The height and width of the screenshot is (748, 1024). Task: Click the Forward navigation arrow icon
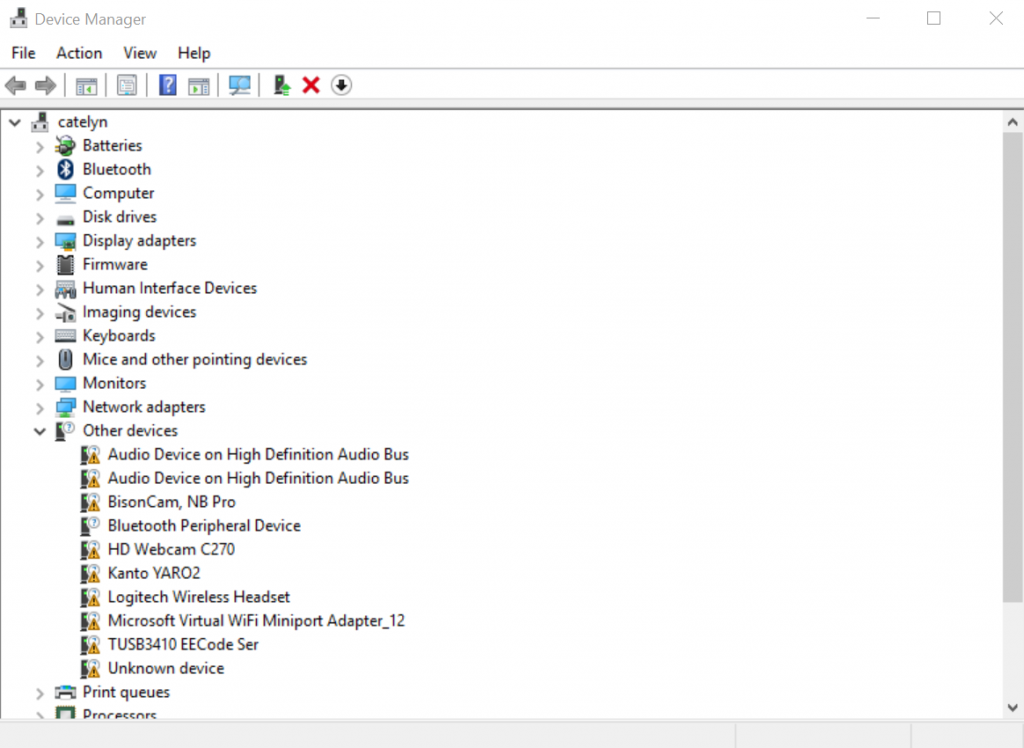coord(45,85)
